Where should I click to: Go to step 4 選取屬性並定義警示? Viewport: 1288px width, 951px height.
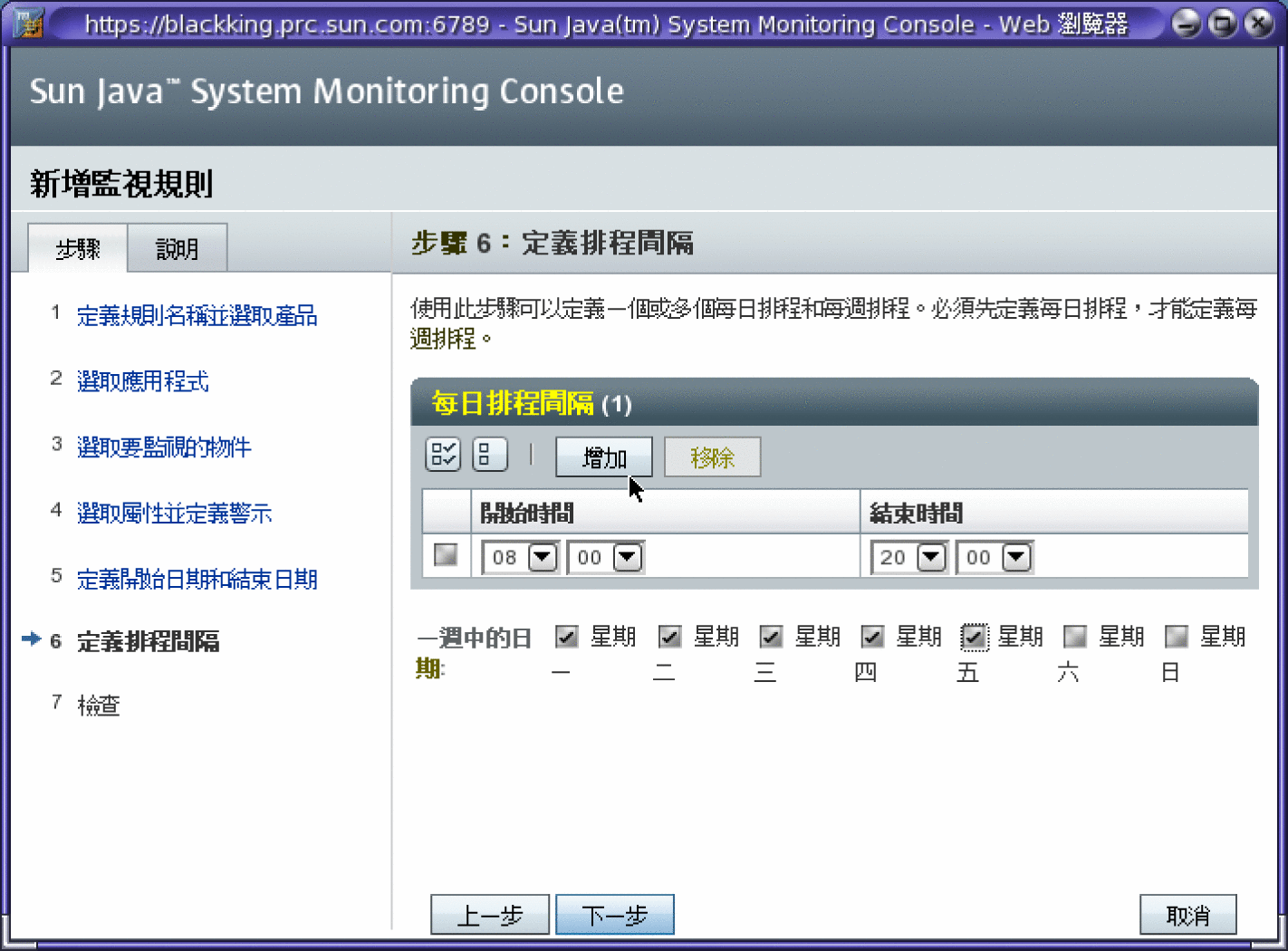click(x=174, y=514)
